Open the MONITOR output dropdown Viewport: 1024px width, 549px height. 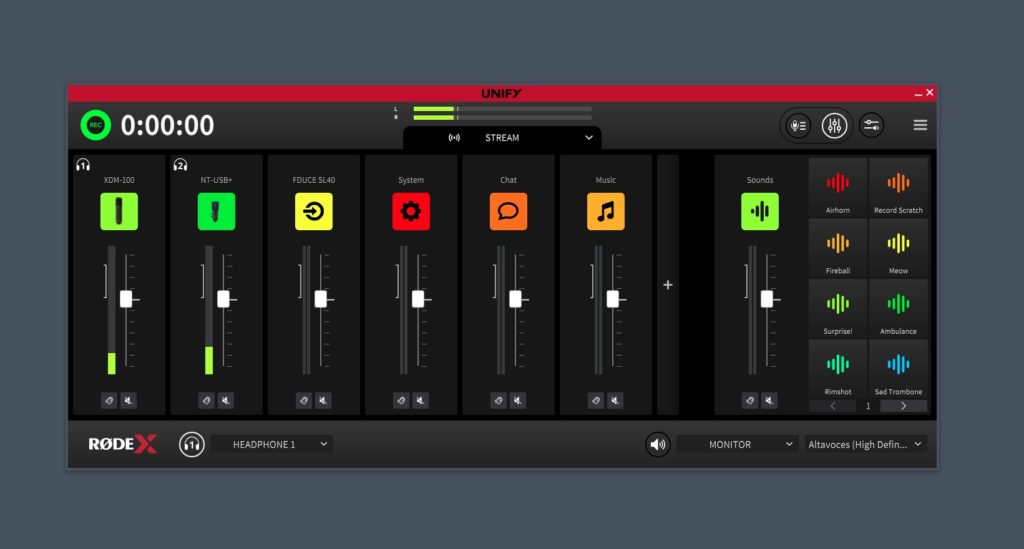(737, 445)
